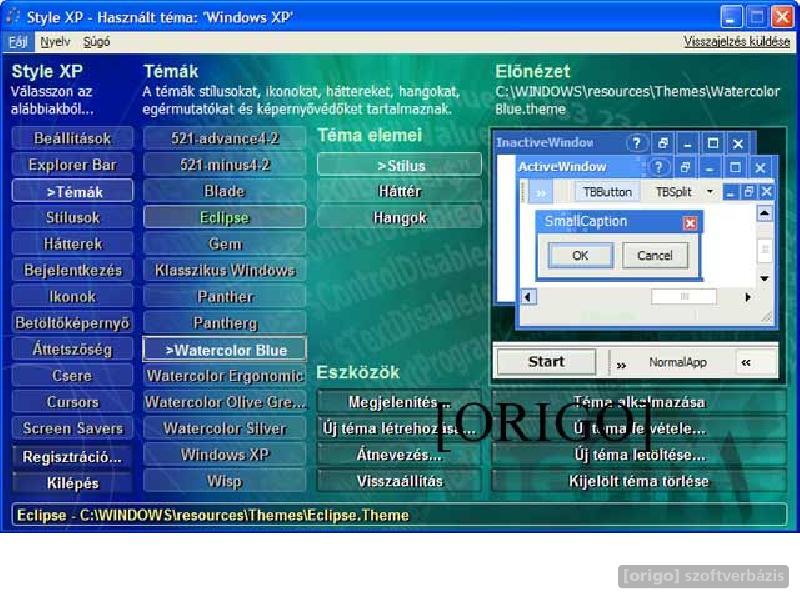The image size is (800, 600).
Task: Switch to the Stílusok section
Action: click(x=72, y=218)
